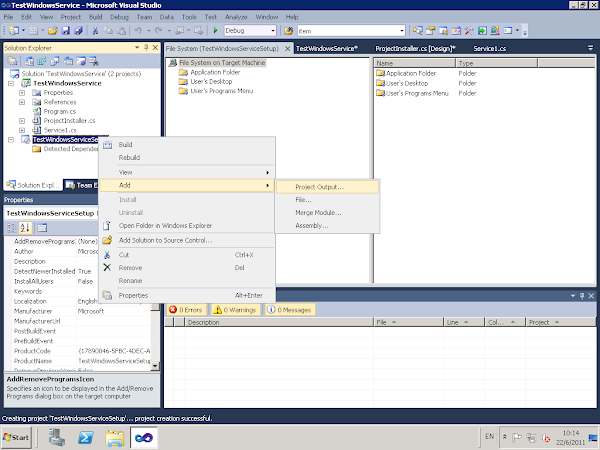Open Custom Actions Editor icon in Solution Explorer
Image resolution: width=600 pixels, height=450 pixels.
(81, 61)
